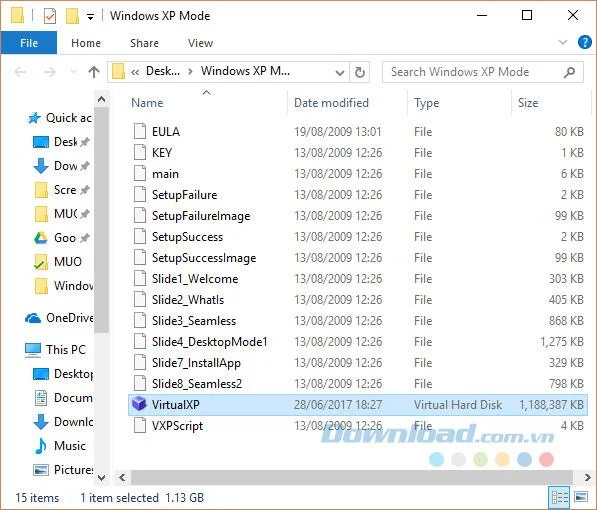597x510 pixels.
Task: Open help via blue question mark icon
Action: click(584, 42)
